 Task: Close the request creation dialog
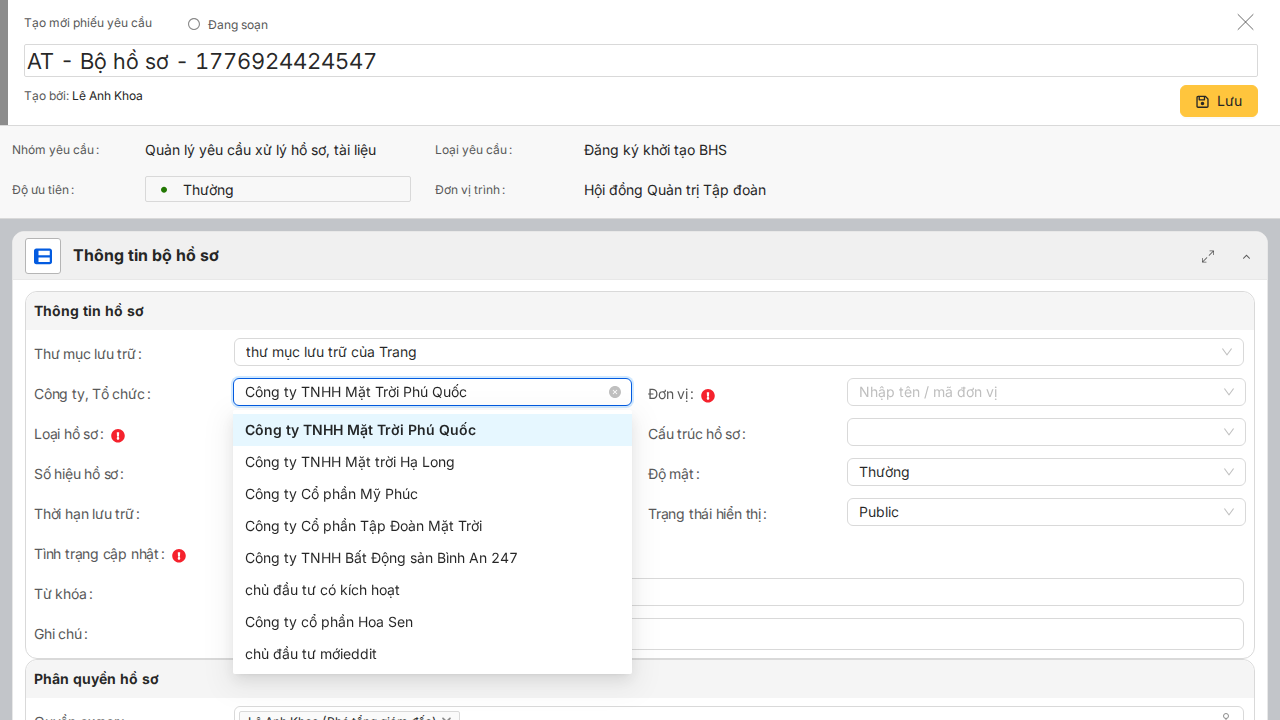pos(1245,22)
